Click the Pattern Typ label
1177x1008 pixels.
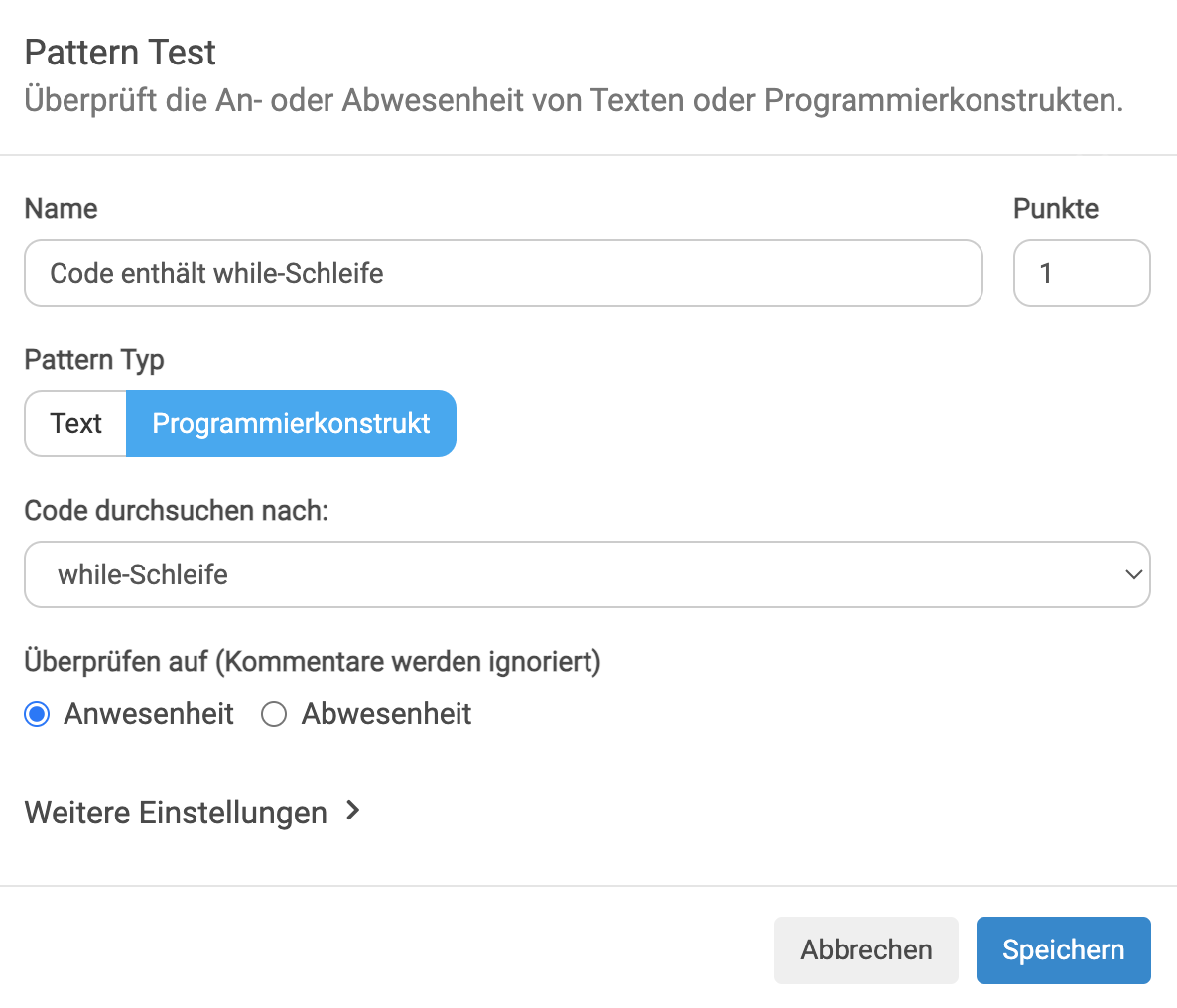coord(94,361)
